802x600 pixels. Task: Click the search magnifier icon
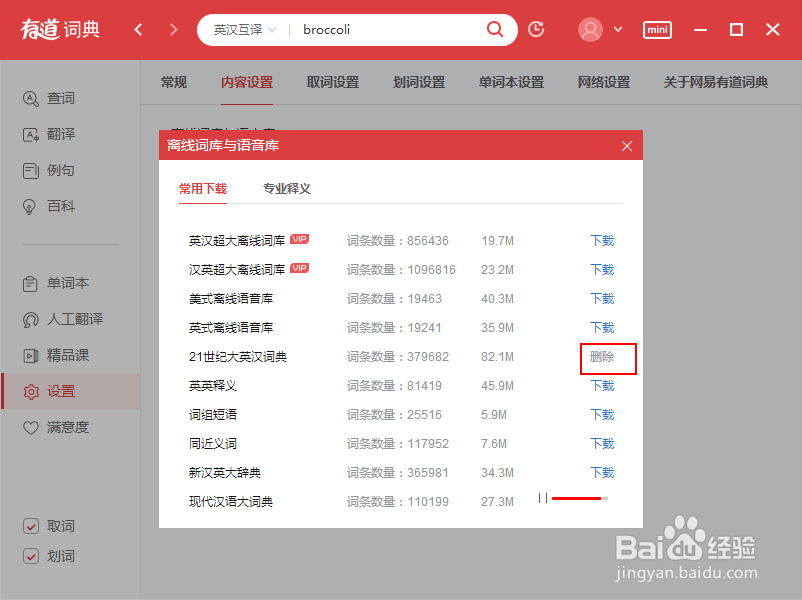coord(494,29)
